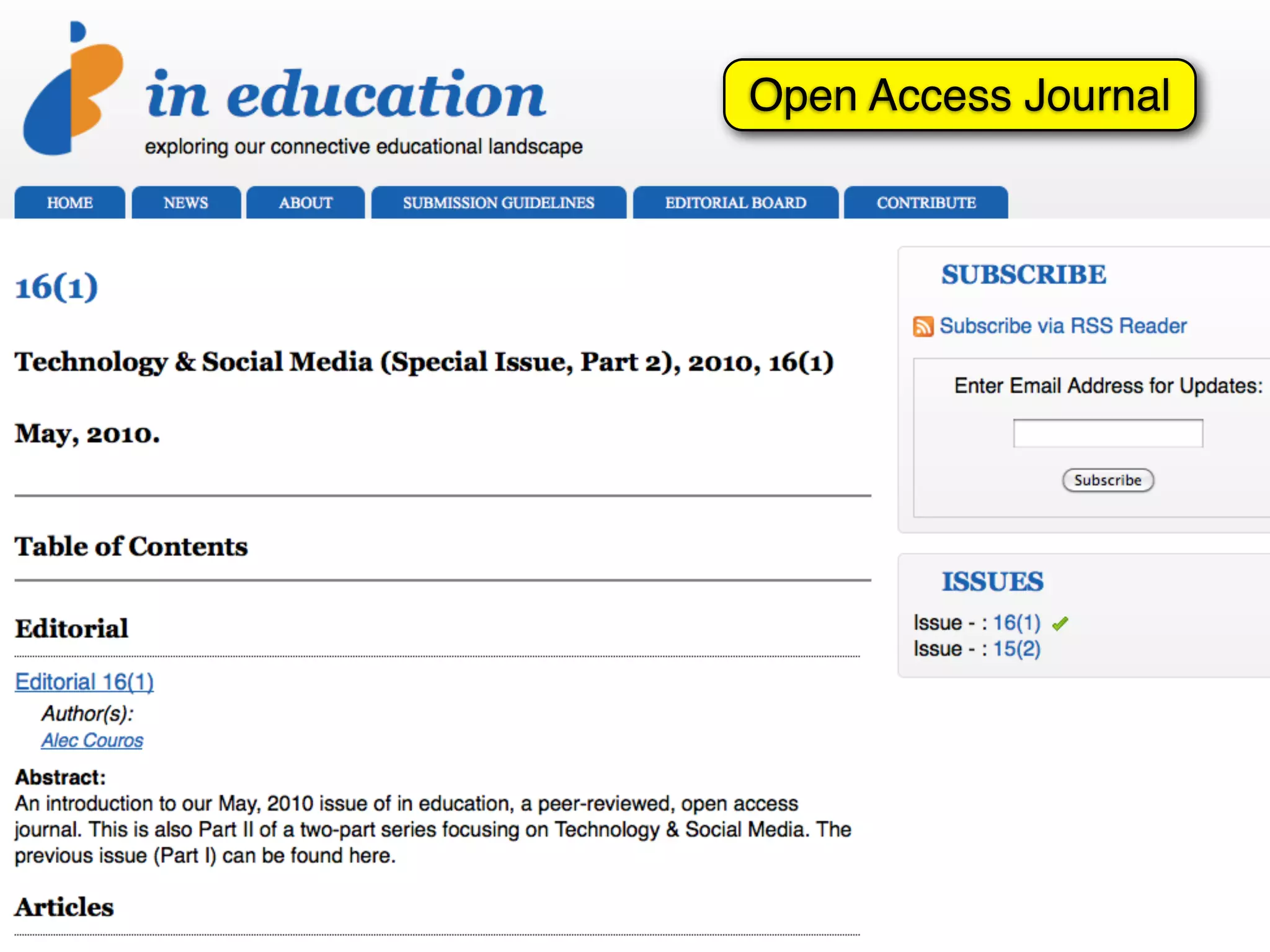Click the May, 2010. date text
1270x952 pixels.
point(87,434)
